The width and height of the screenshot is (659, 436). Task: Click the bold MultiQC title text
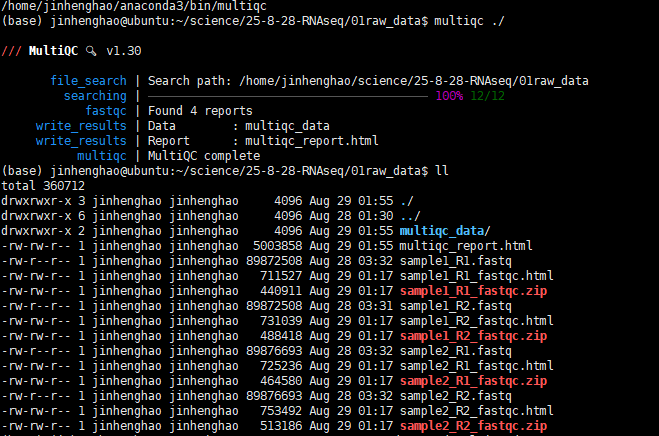[x=53, y=51]
